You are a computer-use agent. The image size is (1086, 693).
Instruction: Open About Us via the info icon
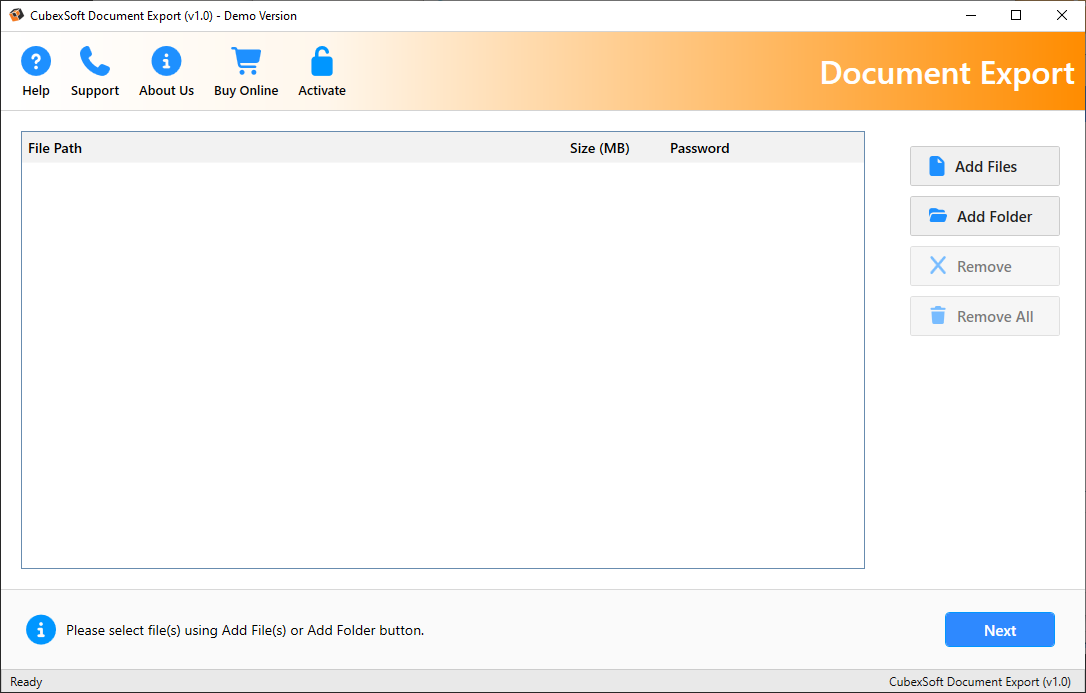166,60
